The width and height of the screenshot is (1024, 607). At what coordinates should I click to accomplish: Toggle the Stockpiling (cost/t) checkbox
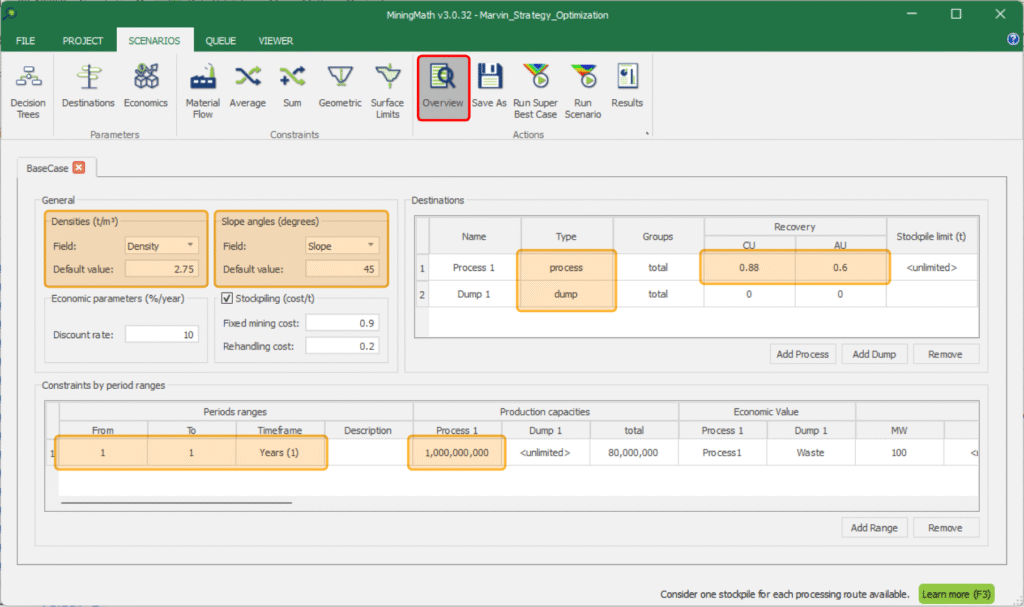(227, 298)
